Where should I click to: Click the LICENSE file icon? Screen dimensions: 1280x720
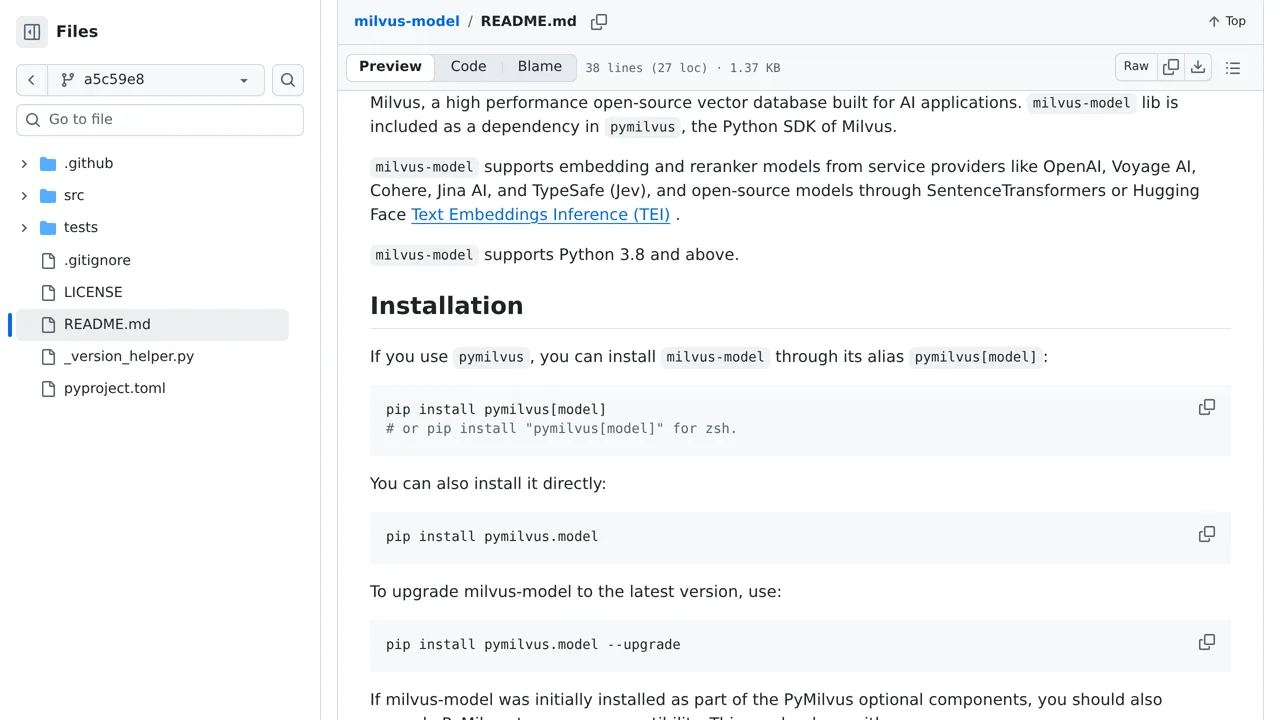pyautogui.click(x=48, y=292)
